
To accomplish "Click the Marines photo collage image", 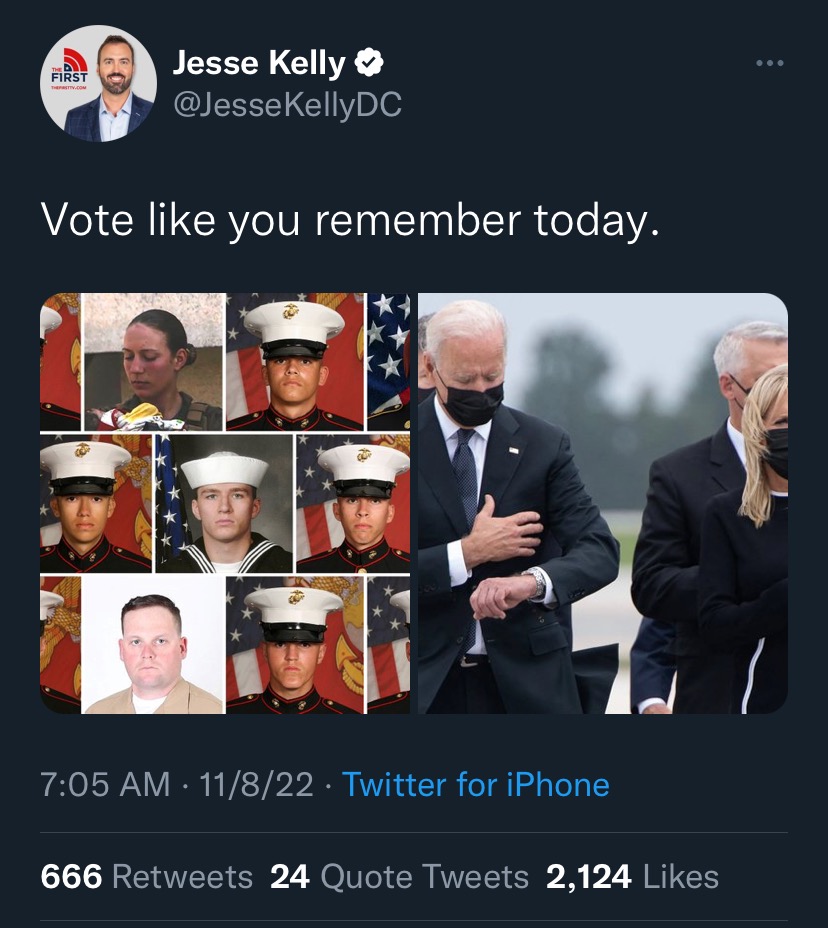I will click(225, 502).
